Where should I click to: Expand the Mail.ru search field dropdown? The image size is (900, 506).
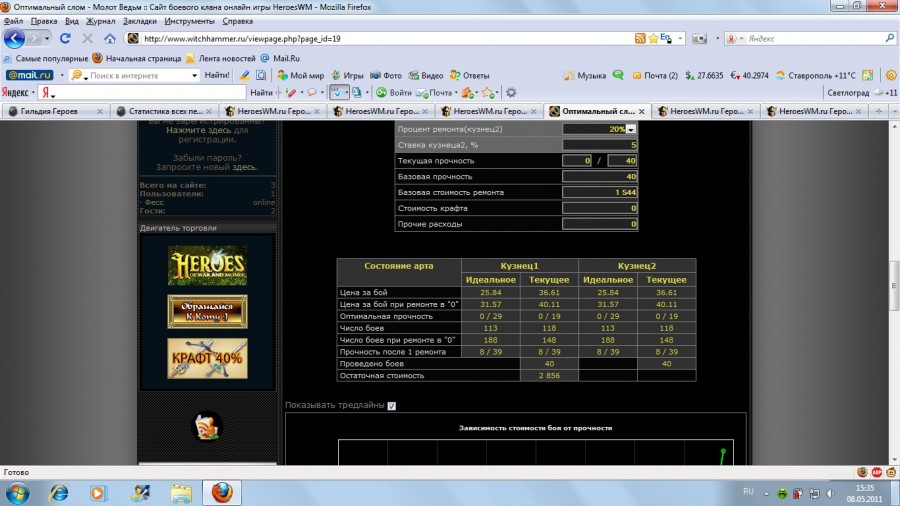click(194, 75)
